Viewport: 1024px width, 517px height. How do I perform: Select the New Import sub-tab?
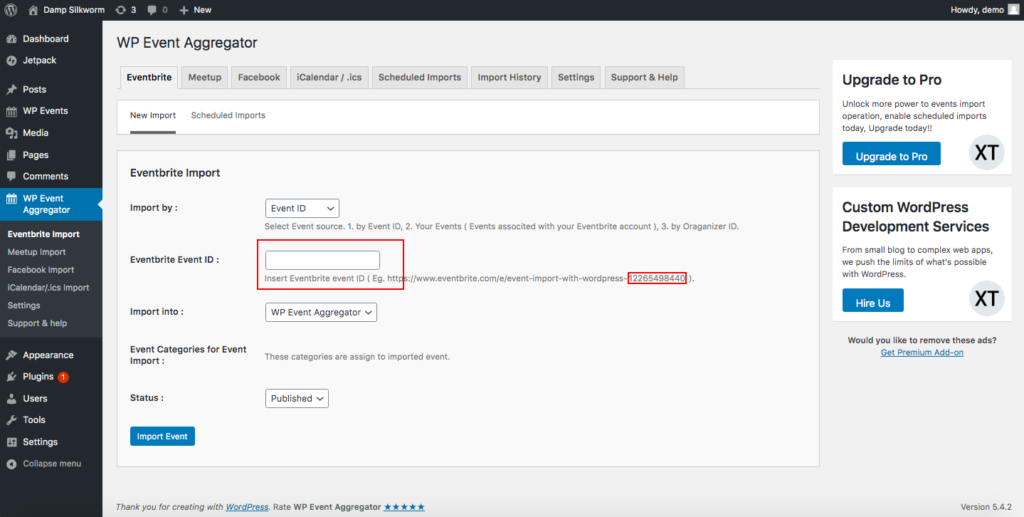(x=153, y=116)
